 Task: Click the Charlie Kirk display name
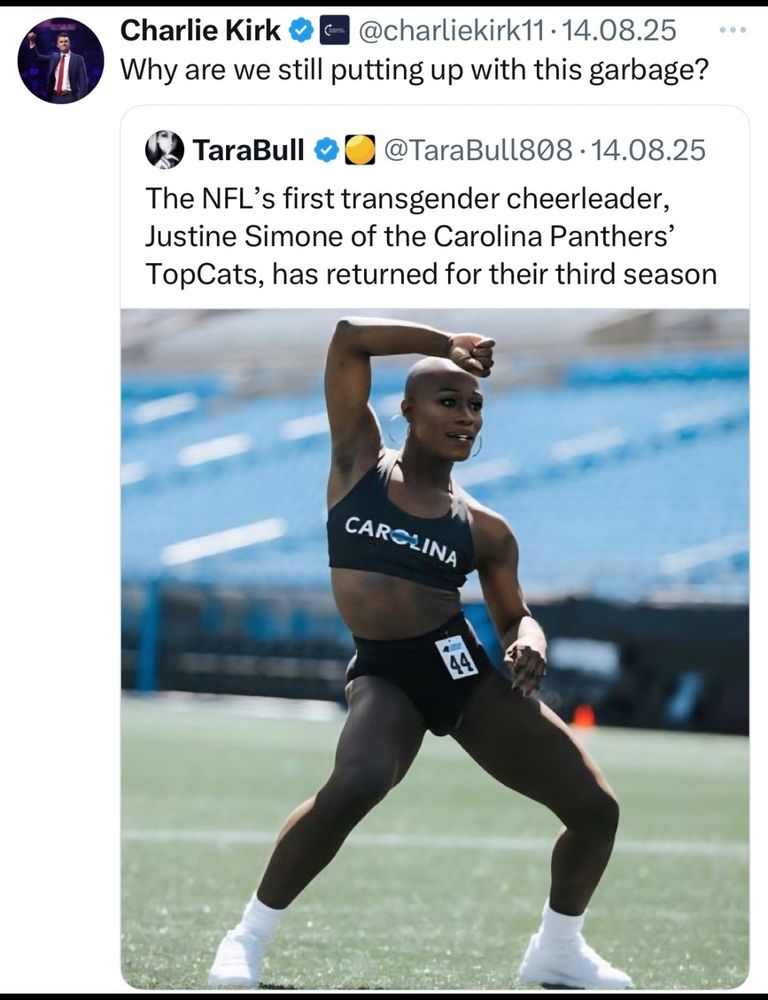199,29
